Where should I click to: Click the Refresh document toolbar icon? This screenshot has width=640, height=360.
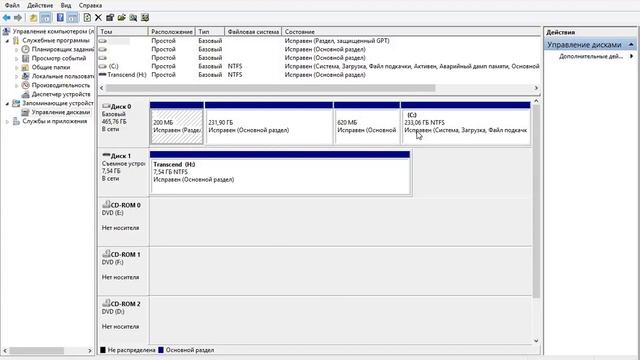tap(87, 18)
